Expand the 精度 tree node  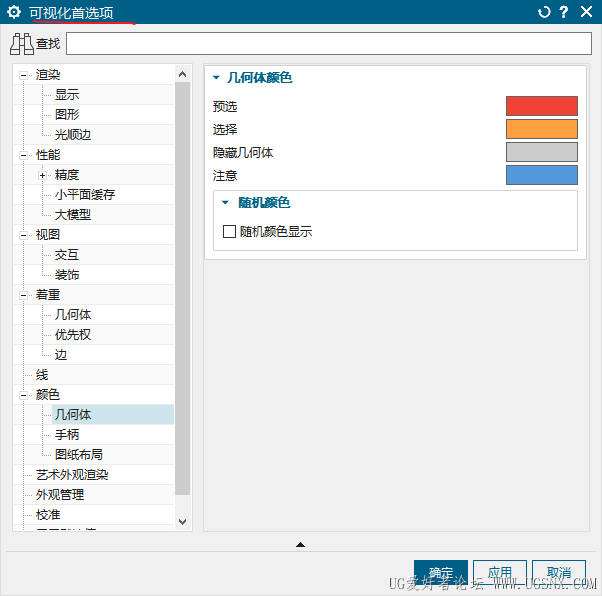(42, 175)
